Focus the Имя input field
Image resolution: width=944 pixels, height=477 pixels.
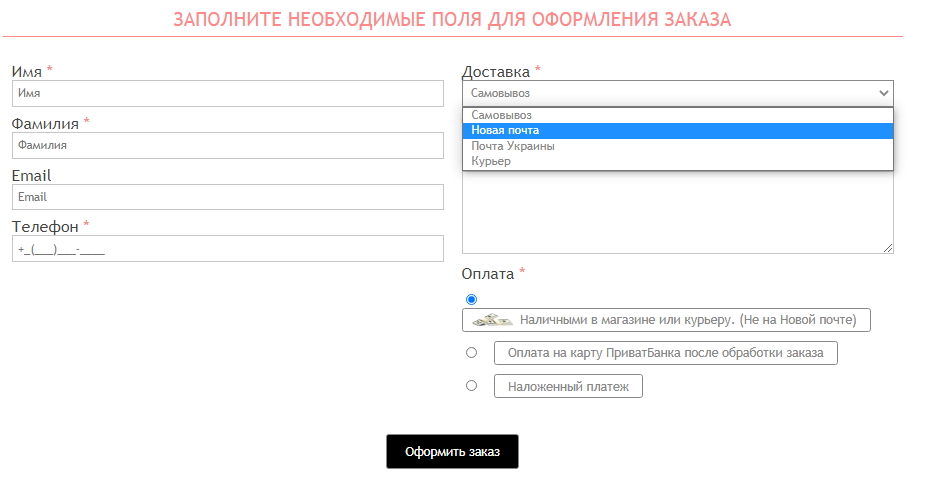click(x=228, y=93)
